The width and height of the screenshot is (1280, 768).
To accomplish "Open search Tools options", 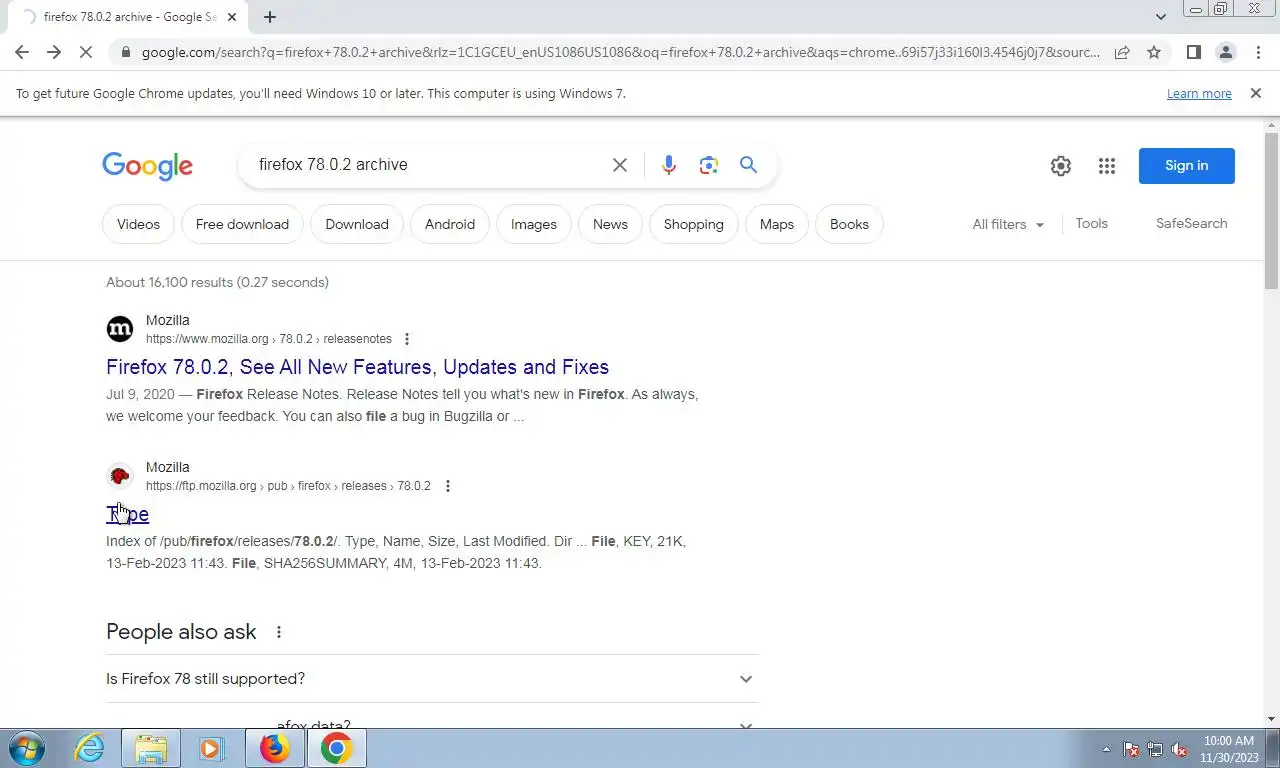I will coord(1091,223).
